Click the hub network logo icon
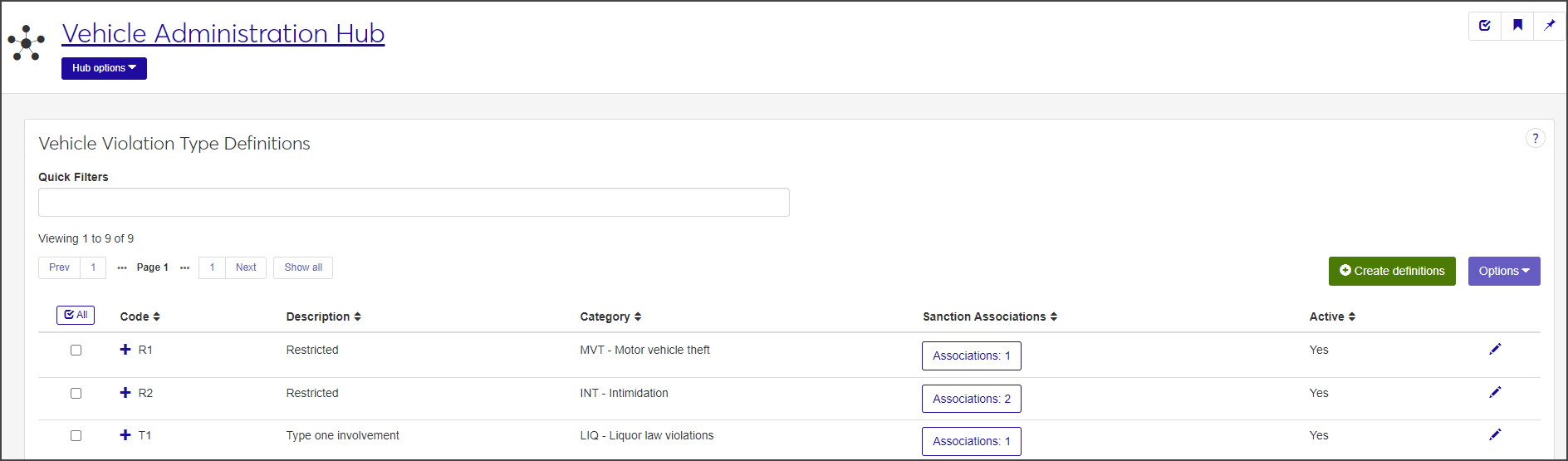The height and width of the screenshot is (461, 1568). pyautogui.click(x=27, y=42)
